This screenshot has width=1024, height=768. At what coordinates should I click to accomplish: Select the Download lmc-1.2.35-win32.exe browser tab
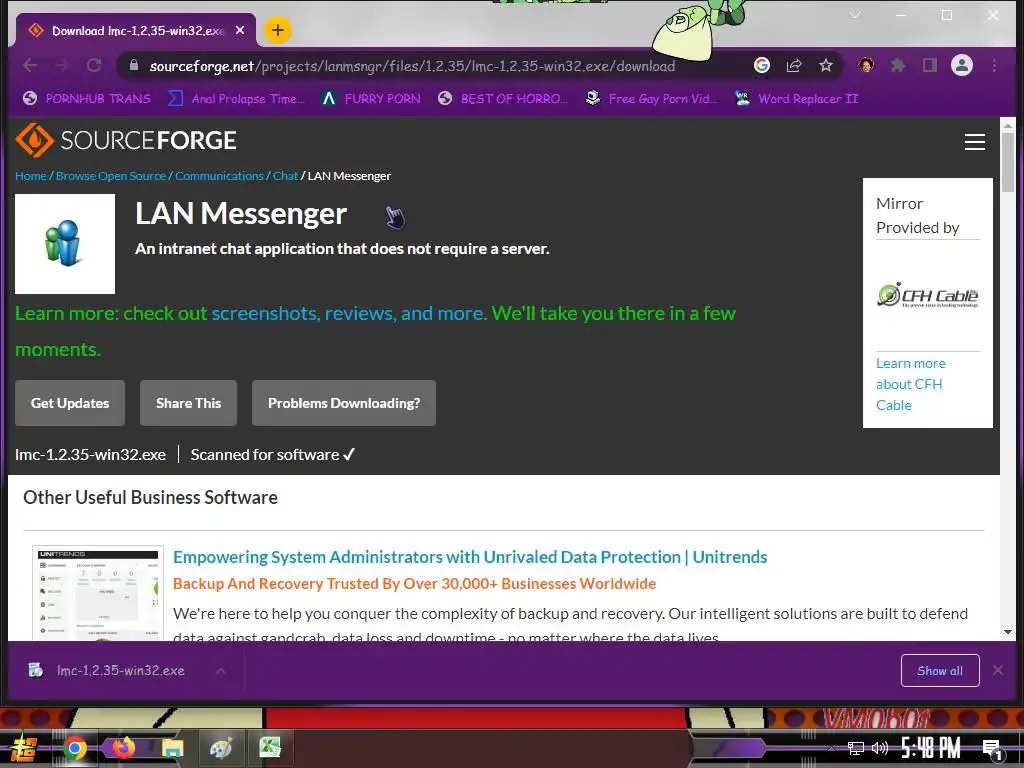133,30
